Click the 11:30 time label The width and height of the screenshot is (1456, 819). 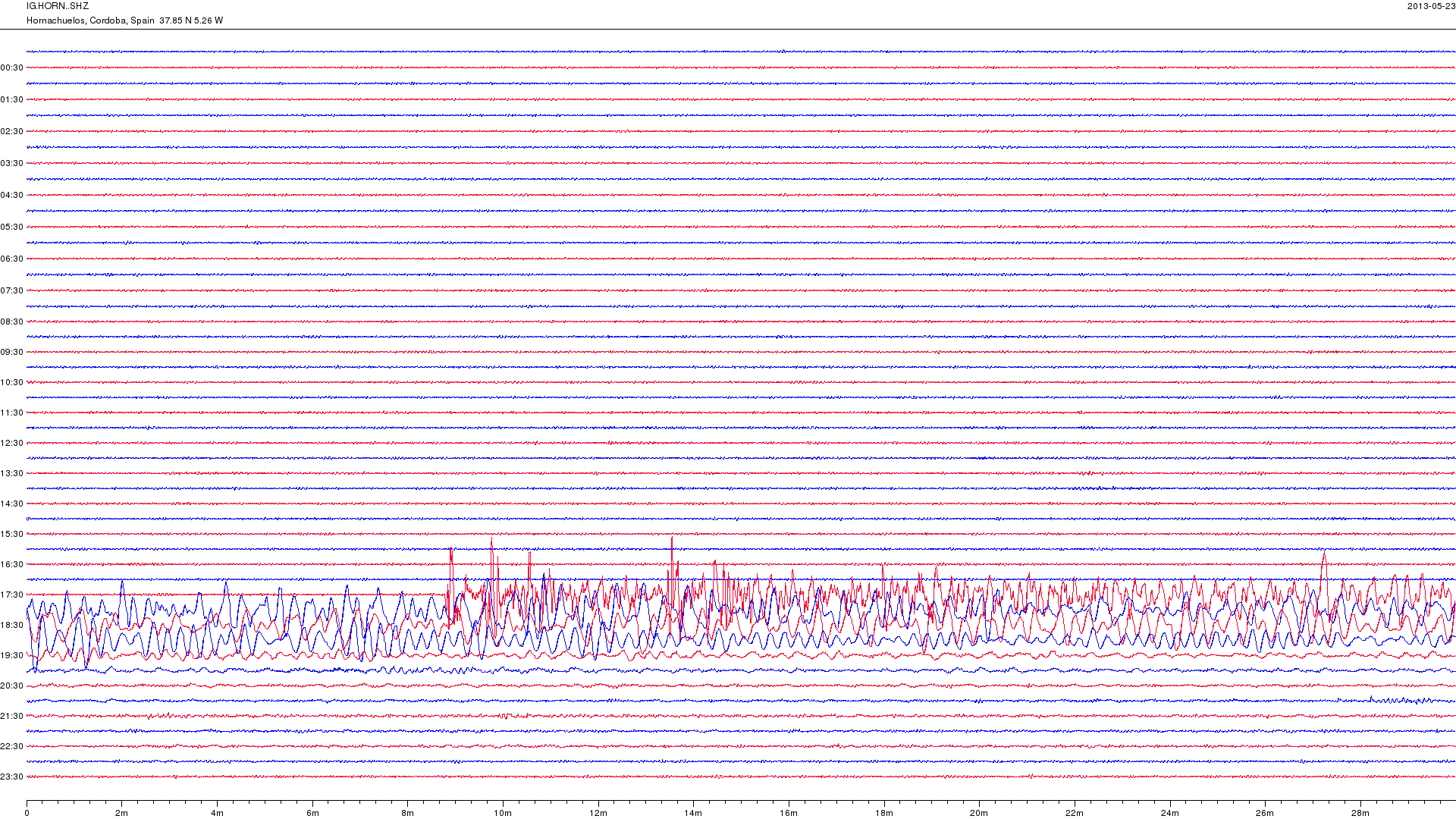click(12, 413)
